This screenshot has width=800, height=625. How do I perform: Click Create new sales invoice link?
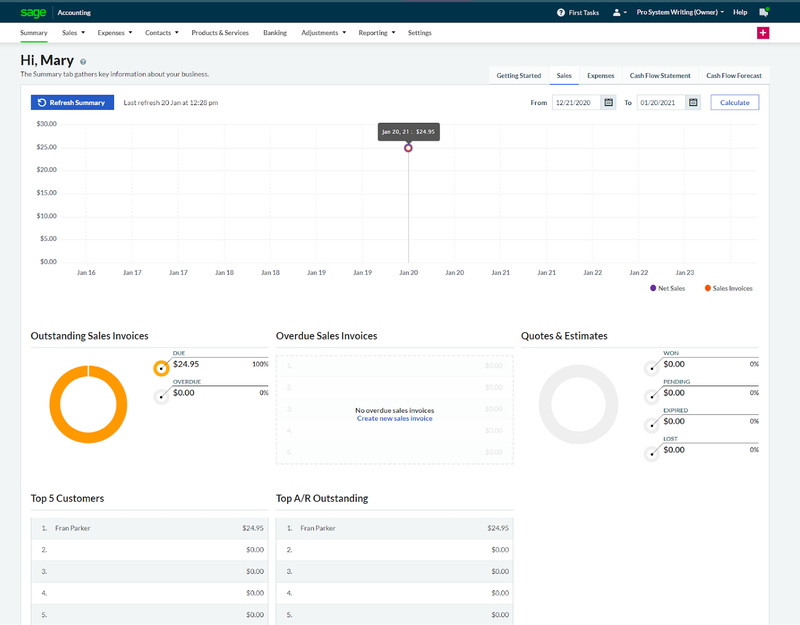(394, 418)
